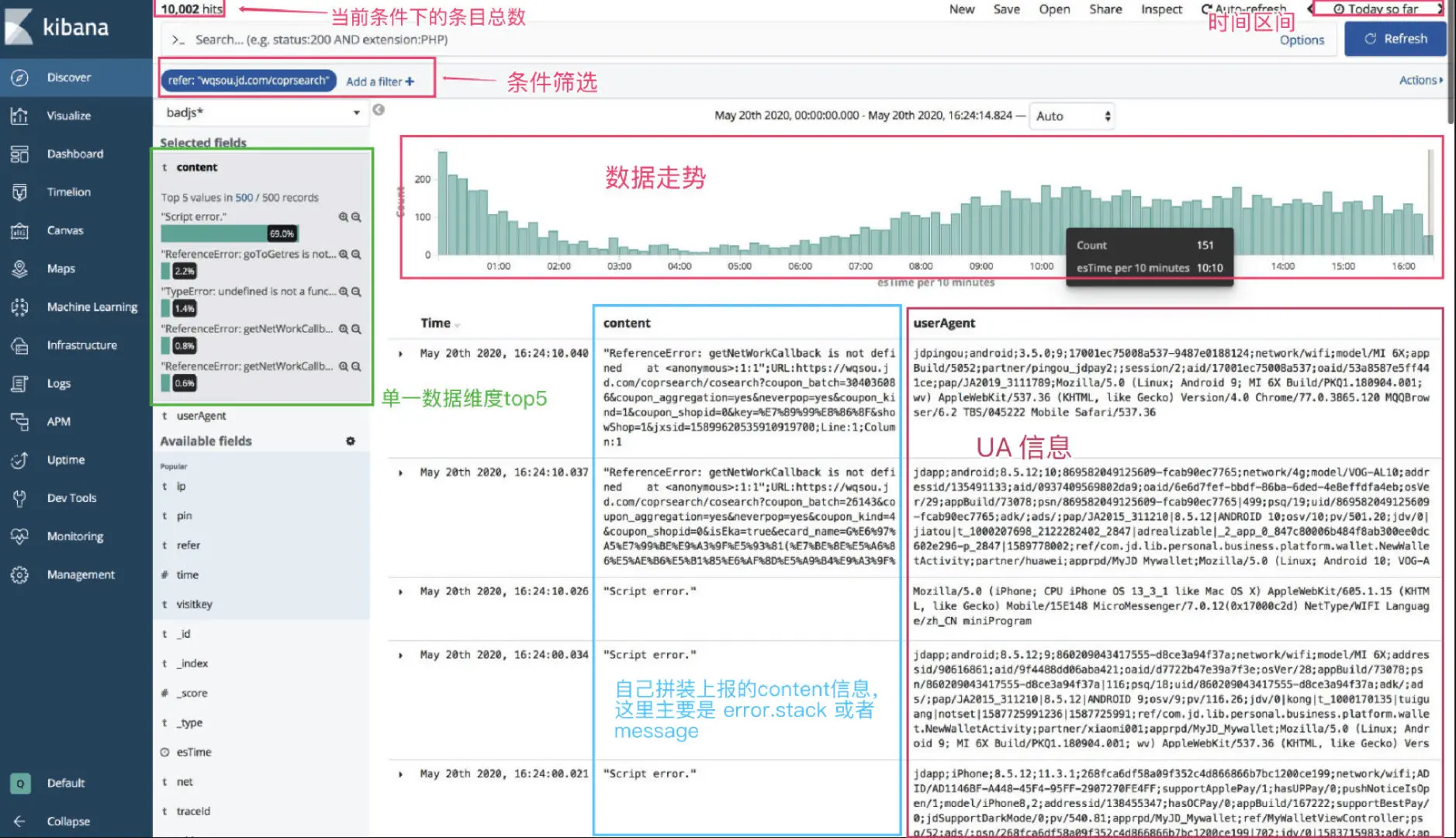Open Available fields settings gear

click(x=351, y=441)
